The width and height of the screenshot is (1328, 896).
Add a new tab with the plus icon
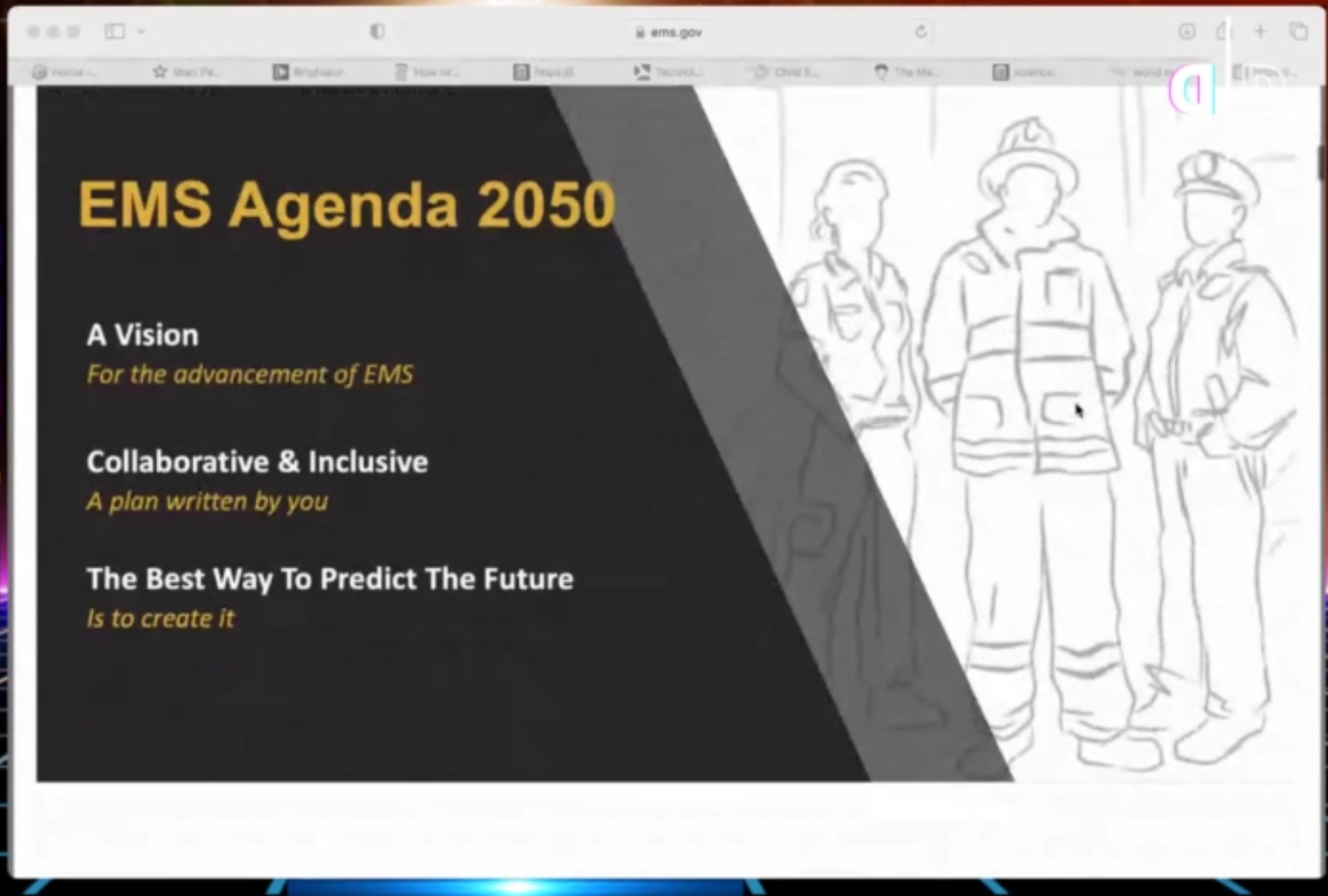coord(1260,32)
